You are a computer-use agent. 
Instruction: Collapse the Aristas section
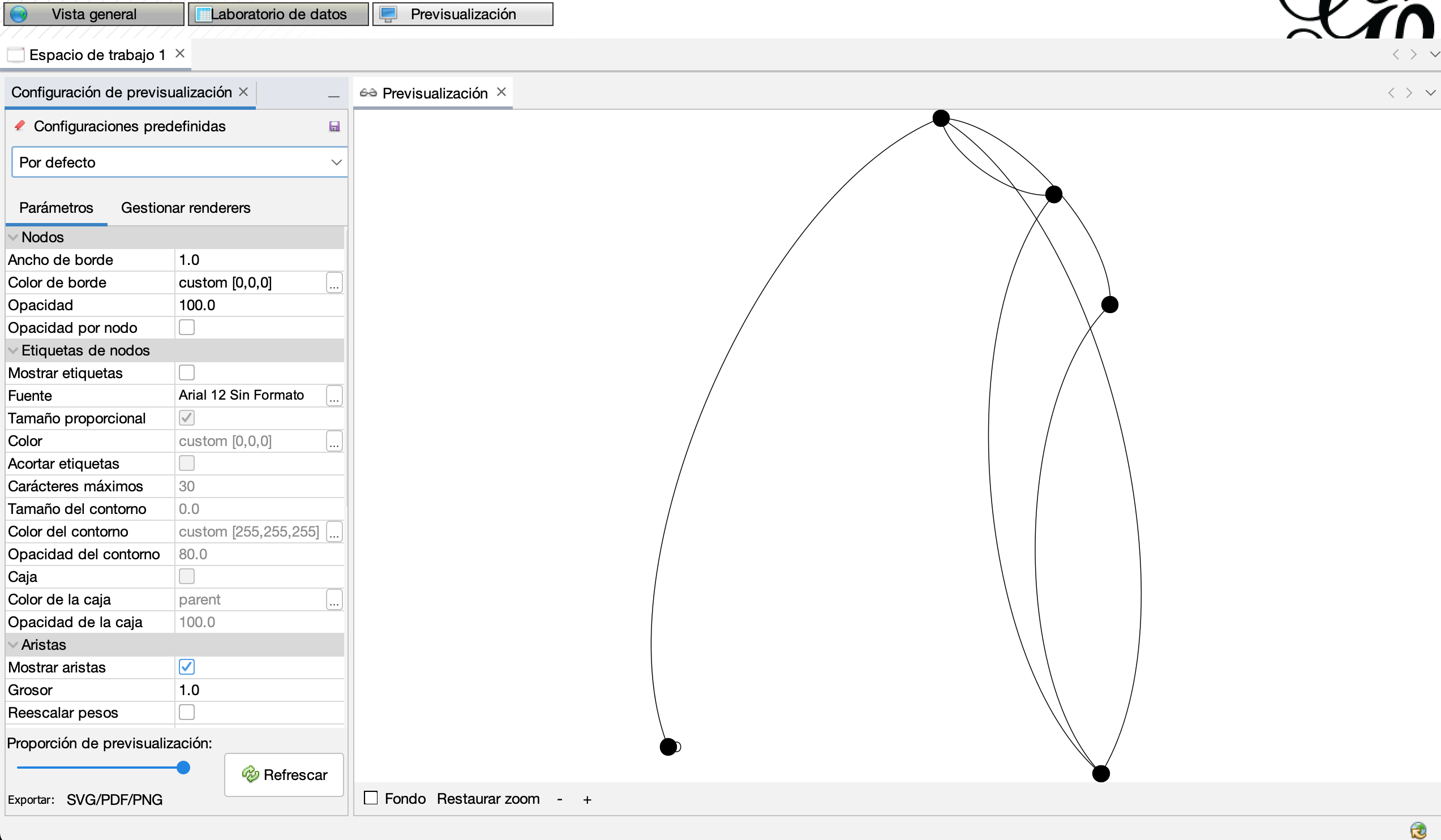(x=13, y=645)
